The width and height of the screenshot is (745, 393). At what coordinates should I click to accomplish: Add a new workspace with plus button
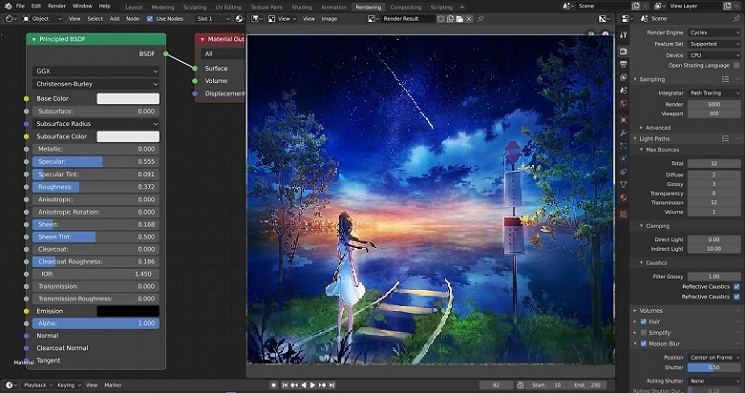(462, 7)
